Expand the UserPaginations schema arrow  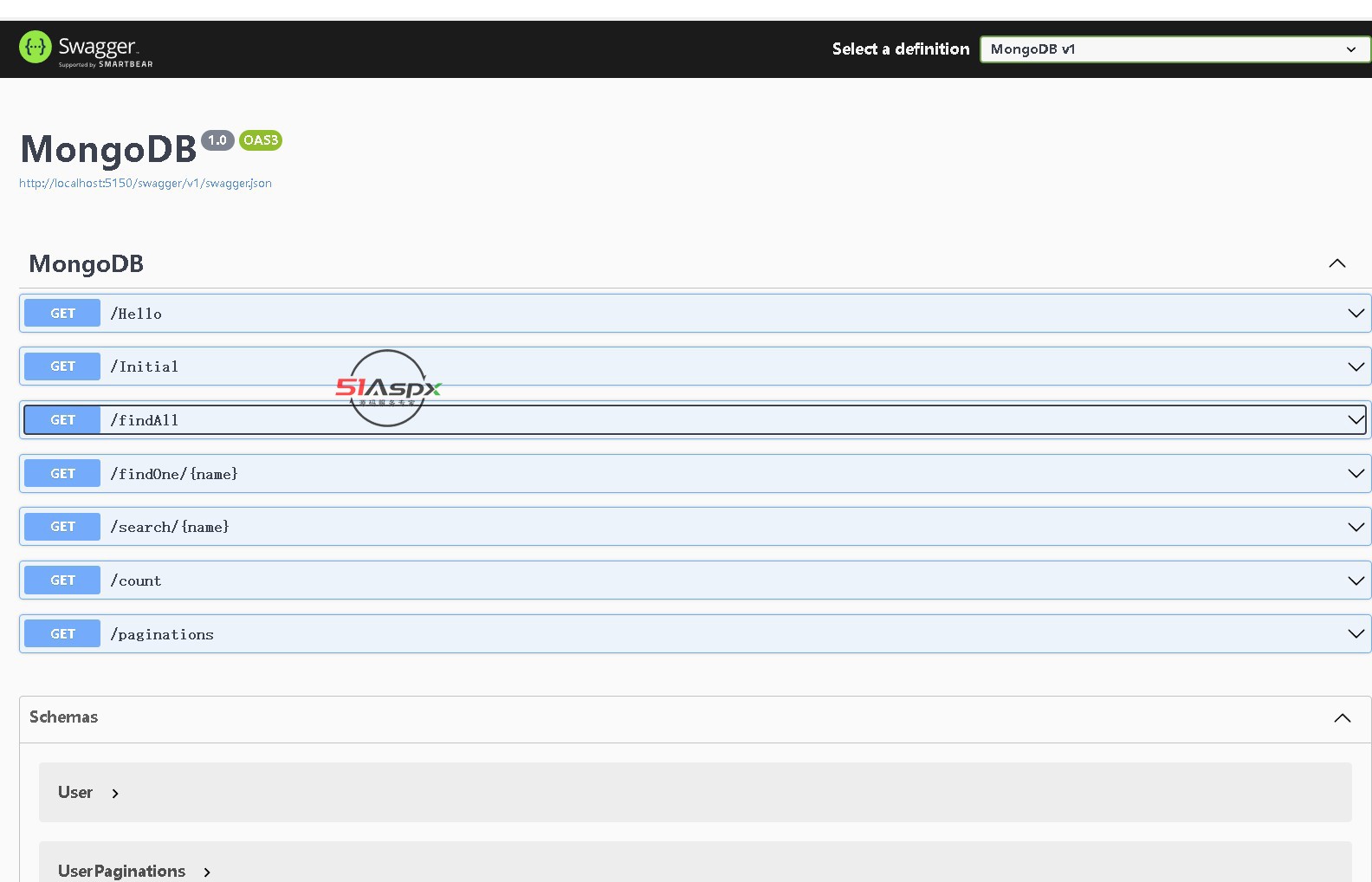207,872
